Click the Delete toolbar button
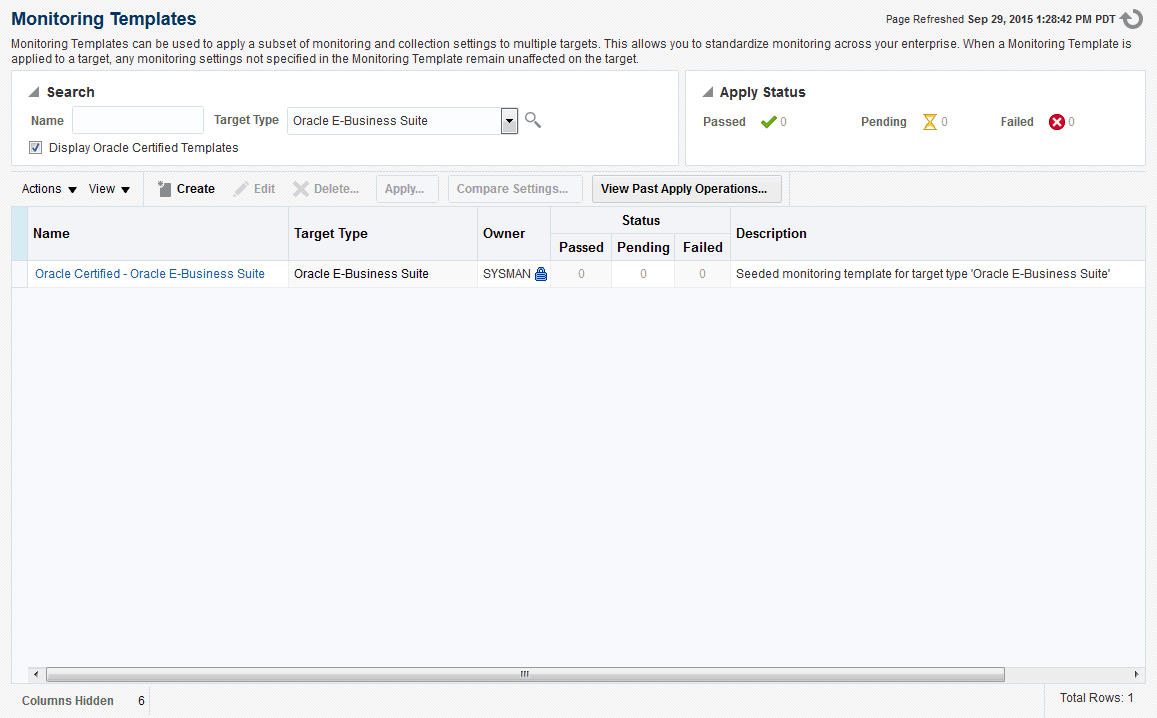Screen dimensions: 1157x718 click(326, 189)
